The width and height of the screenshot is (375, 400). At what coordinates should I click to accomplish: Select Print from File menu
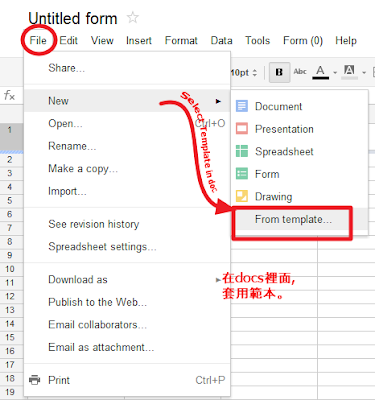tap(127, 380)
